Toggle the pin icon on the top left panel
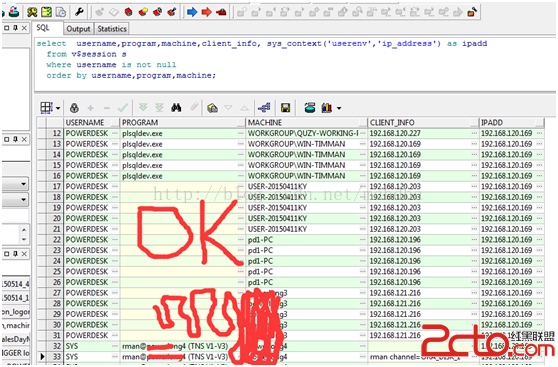This screenshot has height=367, width=558. 15,28
